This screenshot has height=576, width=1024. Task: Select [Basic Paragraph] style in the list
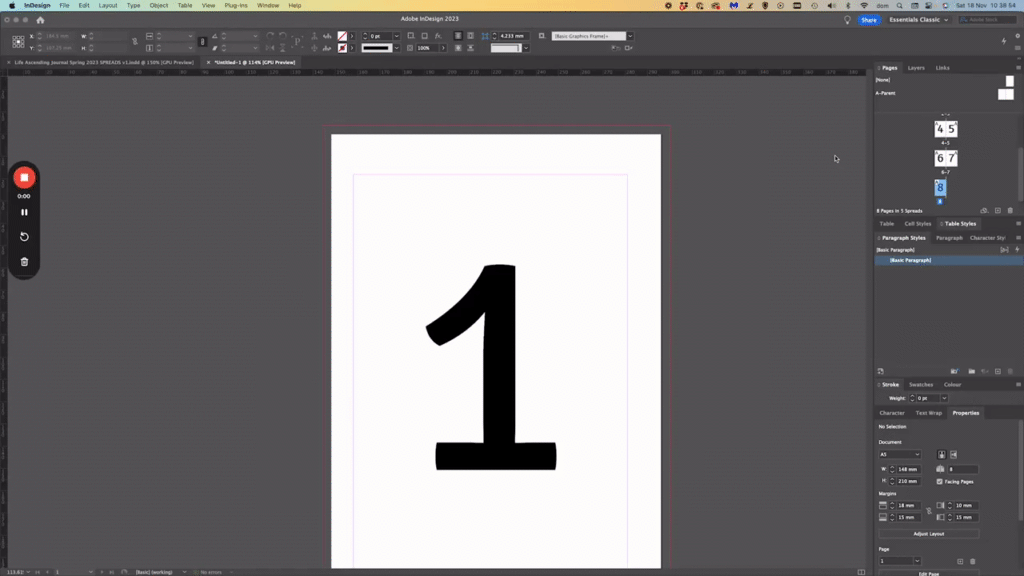[949, 261]
